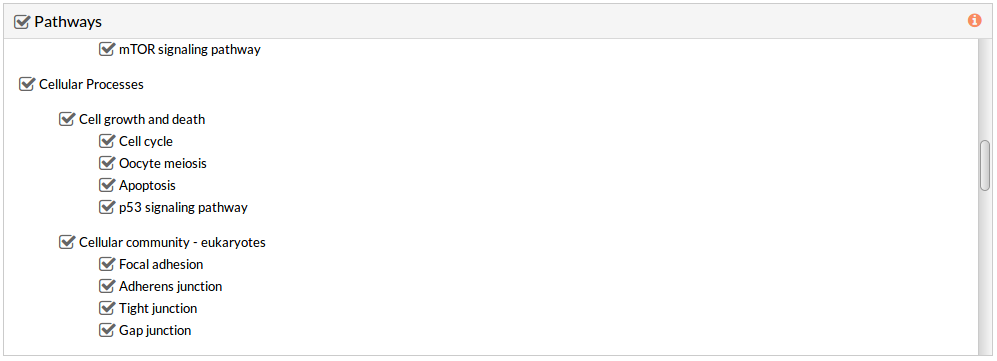Uncheck the Adherens junction checkbox
997x361 pixels.
pos(107,286)
